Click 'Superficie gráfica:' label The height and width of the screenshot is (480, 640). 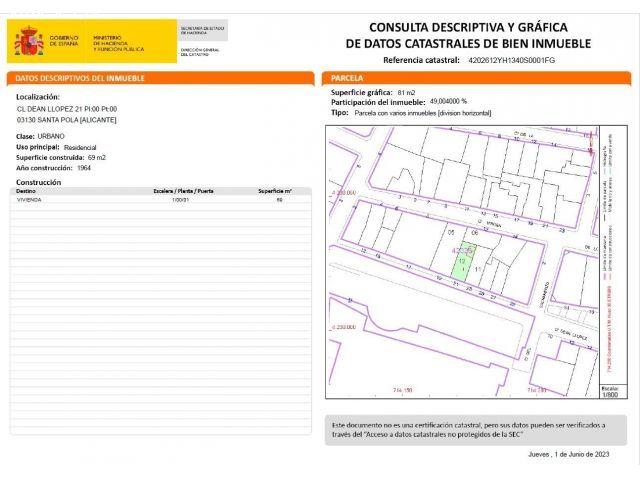click(x=362, y=93)
